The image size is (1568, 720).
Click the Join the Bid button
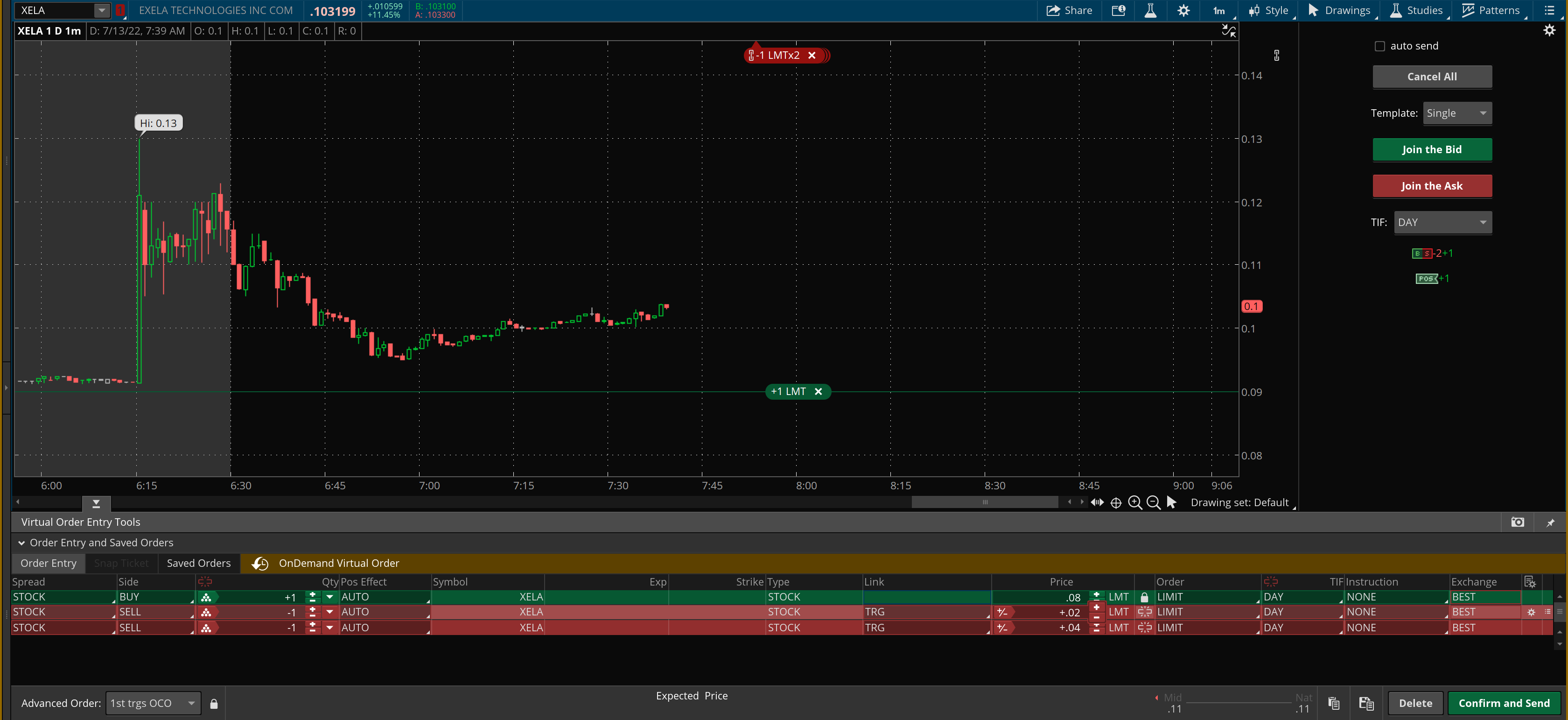tap(1431, 150)
